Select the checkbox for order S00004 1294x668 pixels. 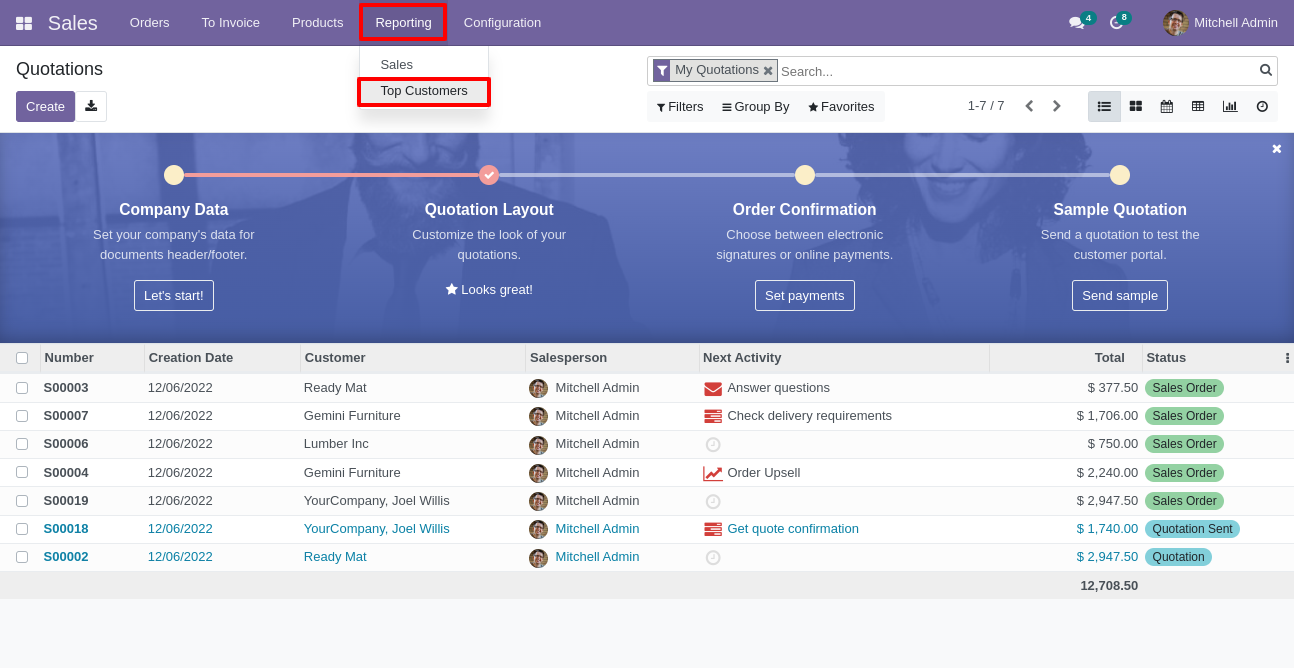22,472
